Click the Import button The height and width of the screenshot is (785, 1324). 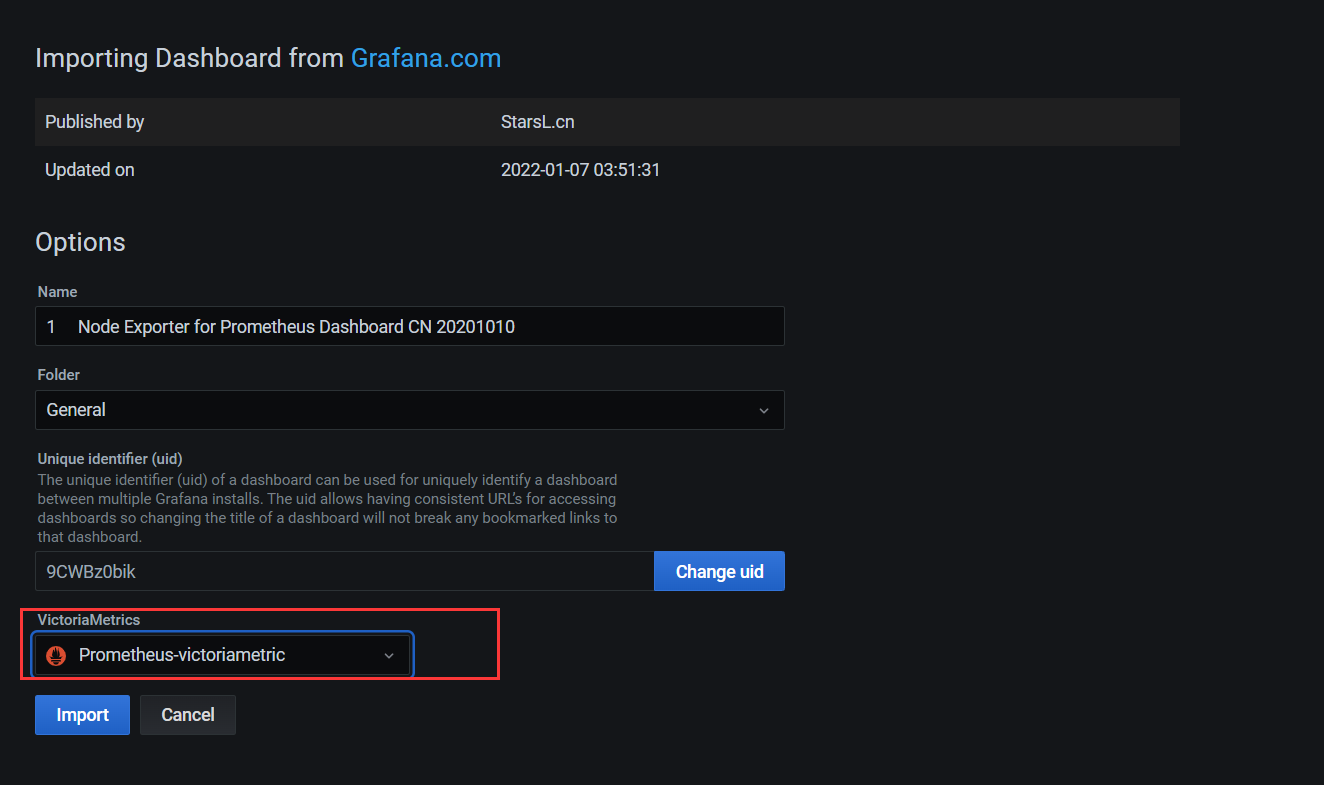82,715
